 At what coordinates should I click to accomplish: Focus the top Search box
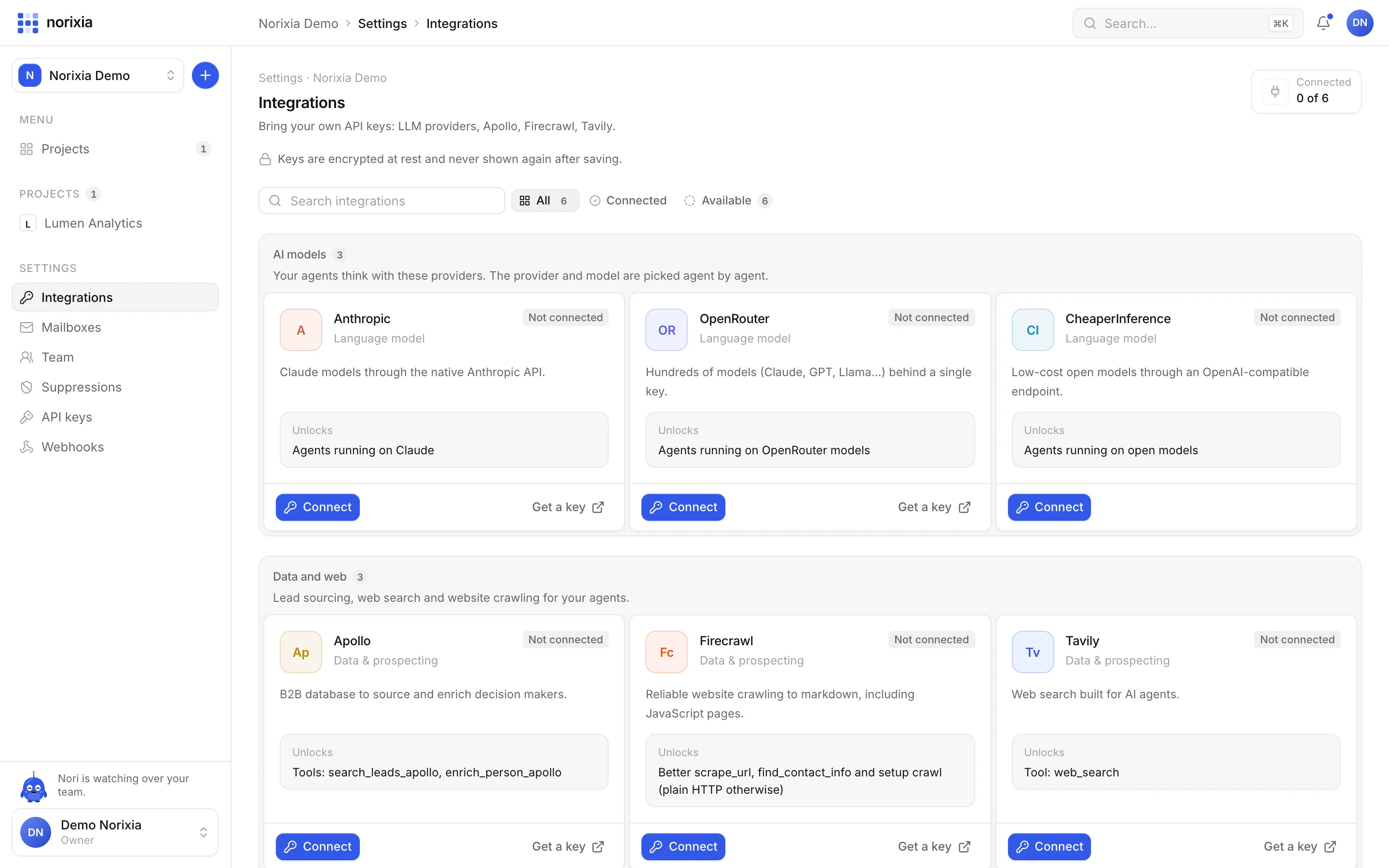click(x=1187, y=23)
